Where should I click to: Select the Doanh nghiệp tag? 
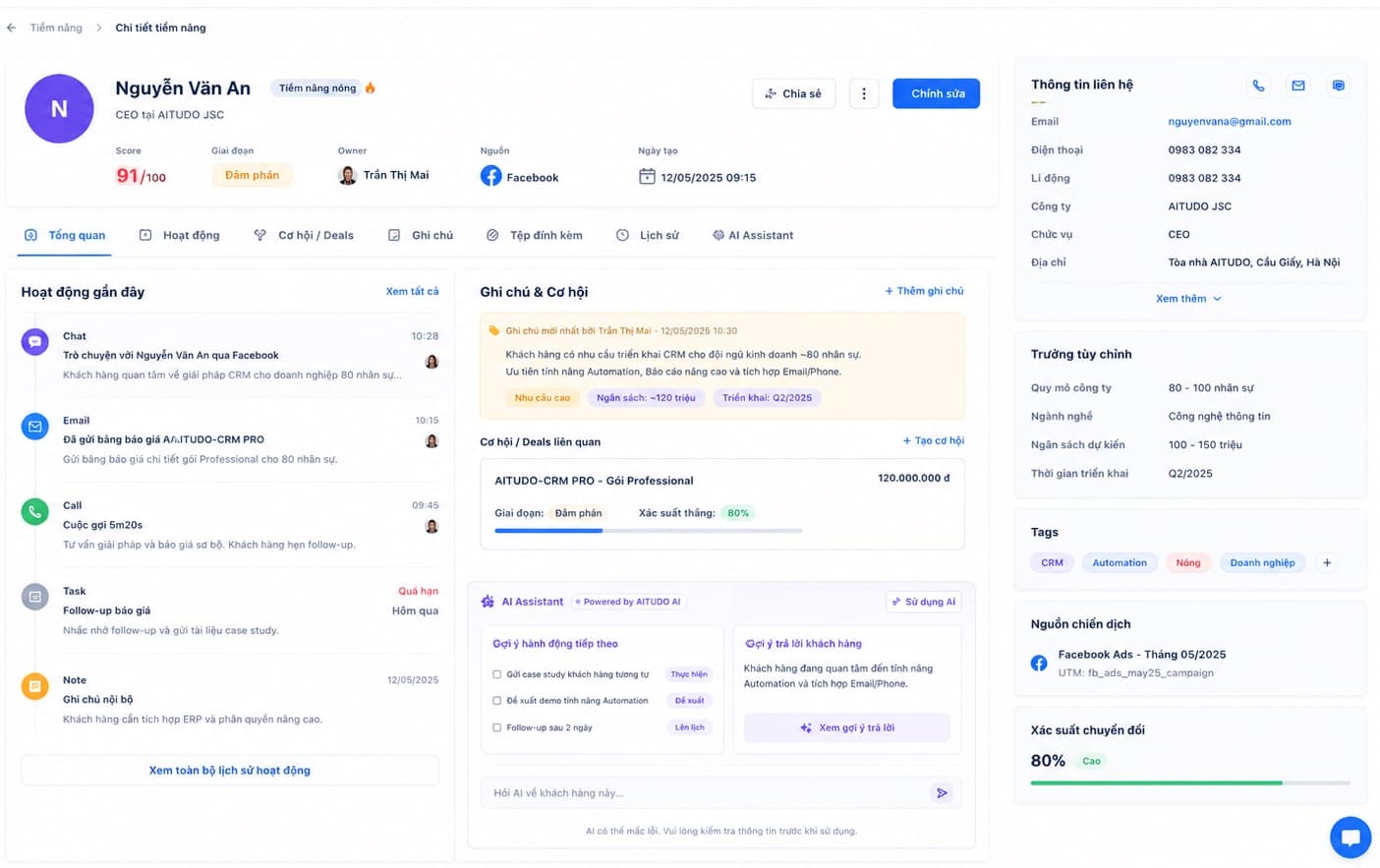click(x=1262, y=563)
